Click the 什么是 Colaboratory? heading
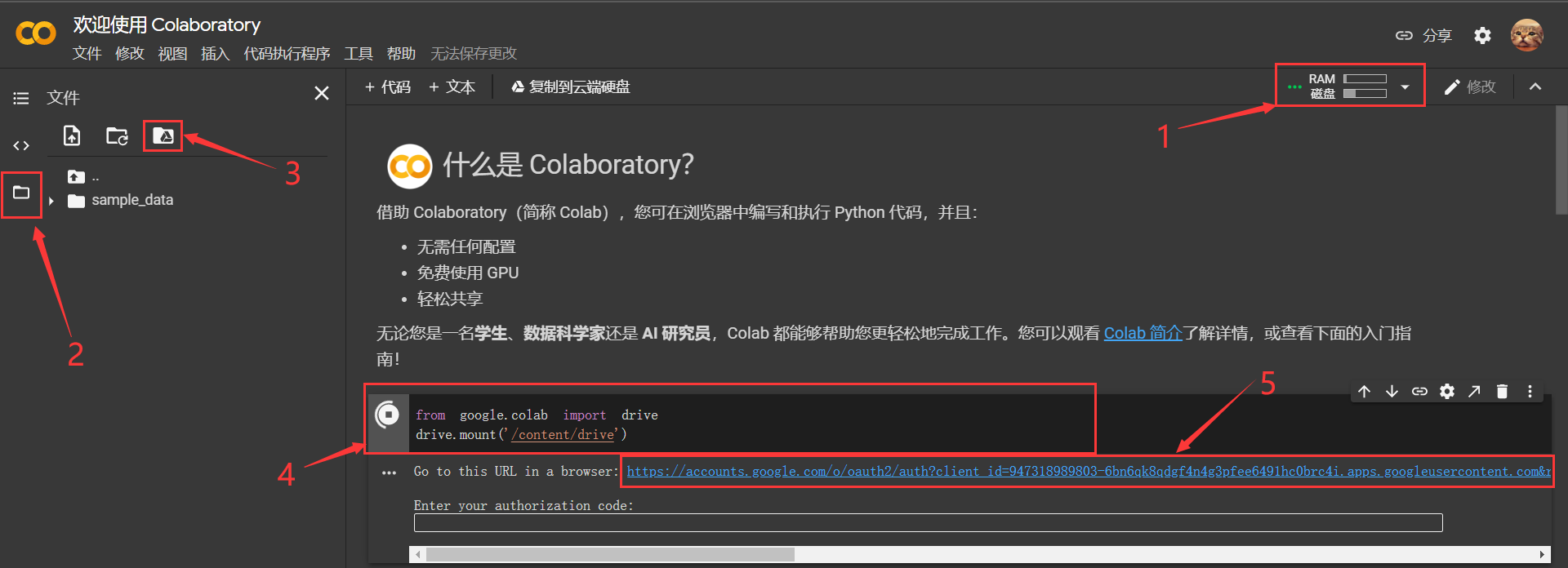Viewport: 1568px width, 568px height. tap(568, 165)
